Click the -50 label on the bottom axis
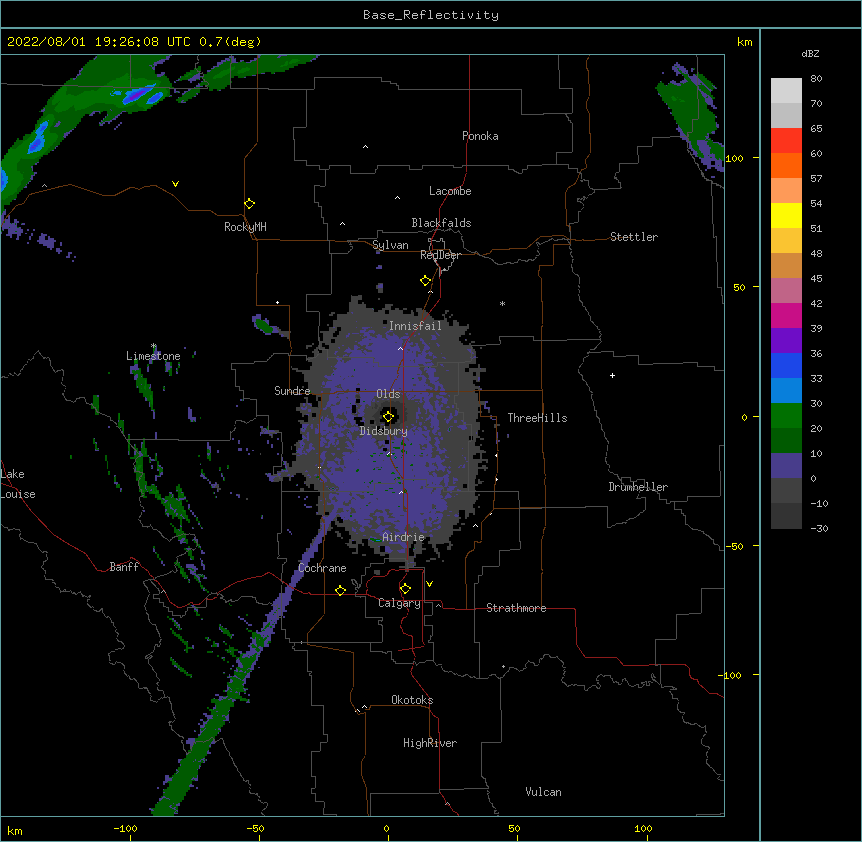862x842 pixels. [x=255, y=828]
